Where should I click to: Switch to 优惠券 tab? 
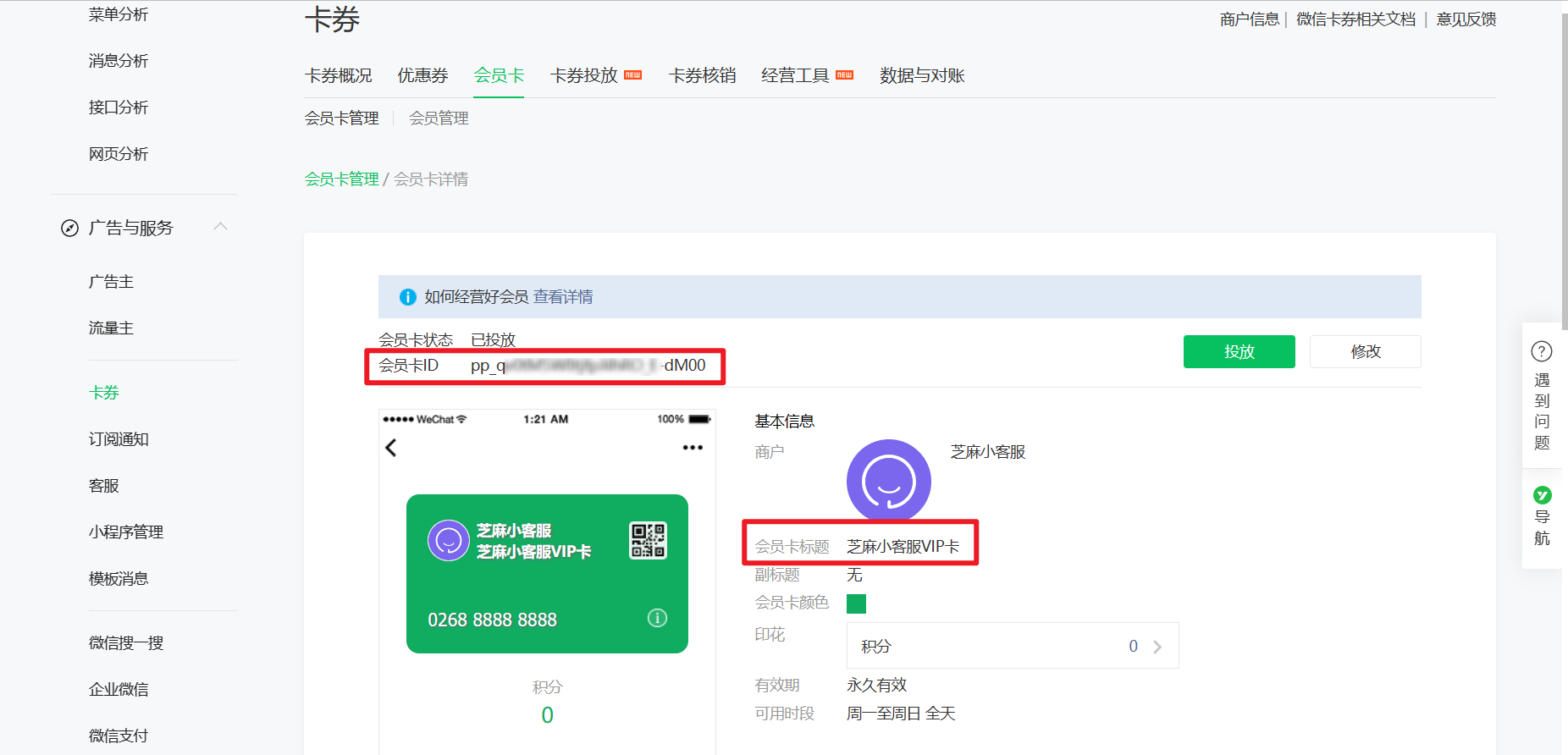pyautogui.click(x=422, y=75)
